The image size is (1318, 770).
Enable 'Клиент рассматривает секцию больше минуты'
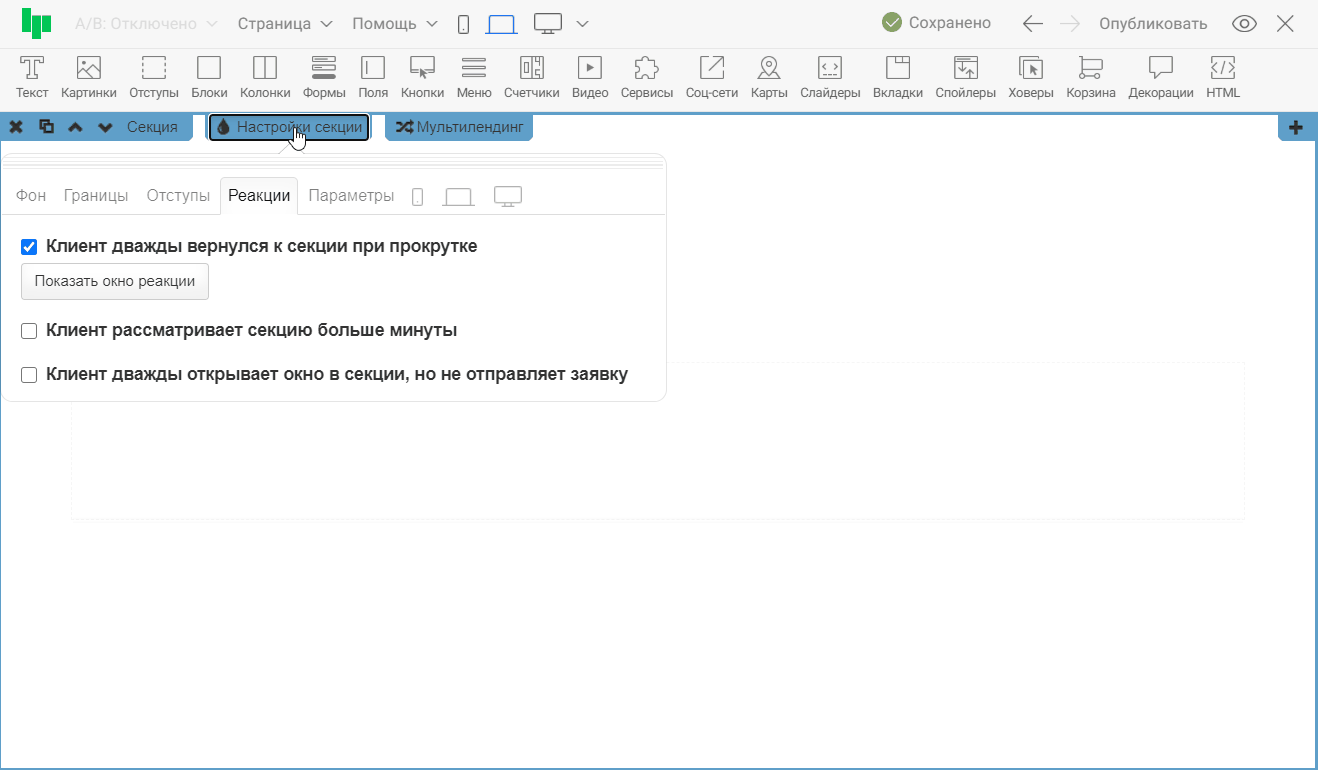29,331
